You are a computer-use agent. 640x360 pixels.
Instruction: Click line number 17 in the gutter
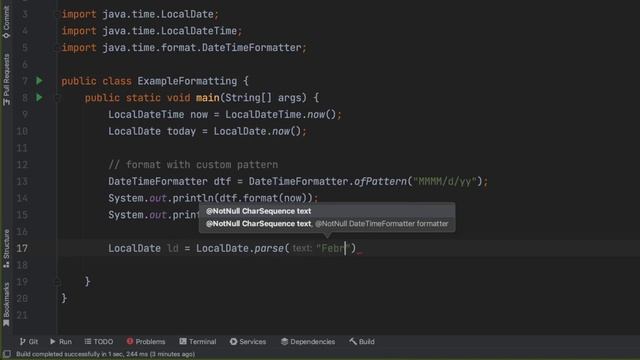coord(22,248)
